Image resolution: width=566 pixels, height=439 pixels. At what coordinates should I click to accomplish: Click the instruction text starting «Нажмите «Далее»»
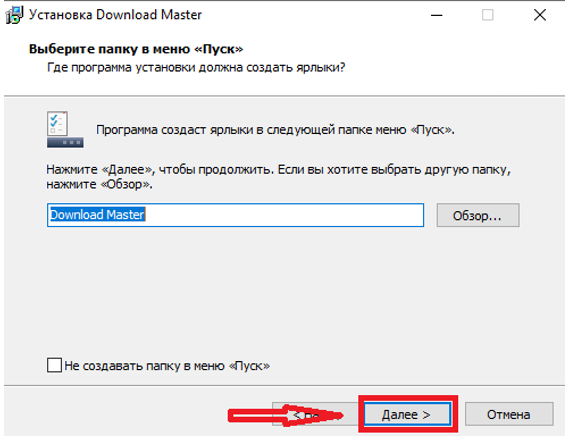(x=279, y=177)
